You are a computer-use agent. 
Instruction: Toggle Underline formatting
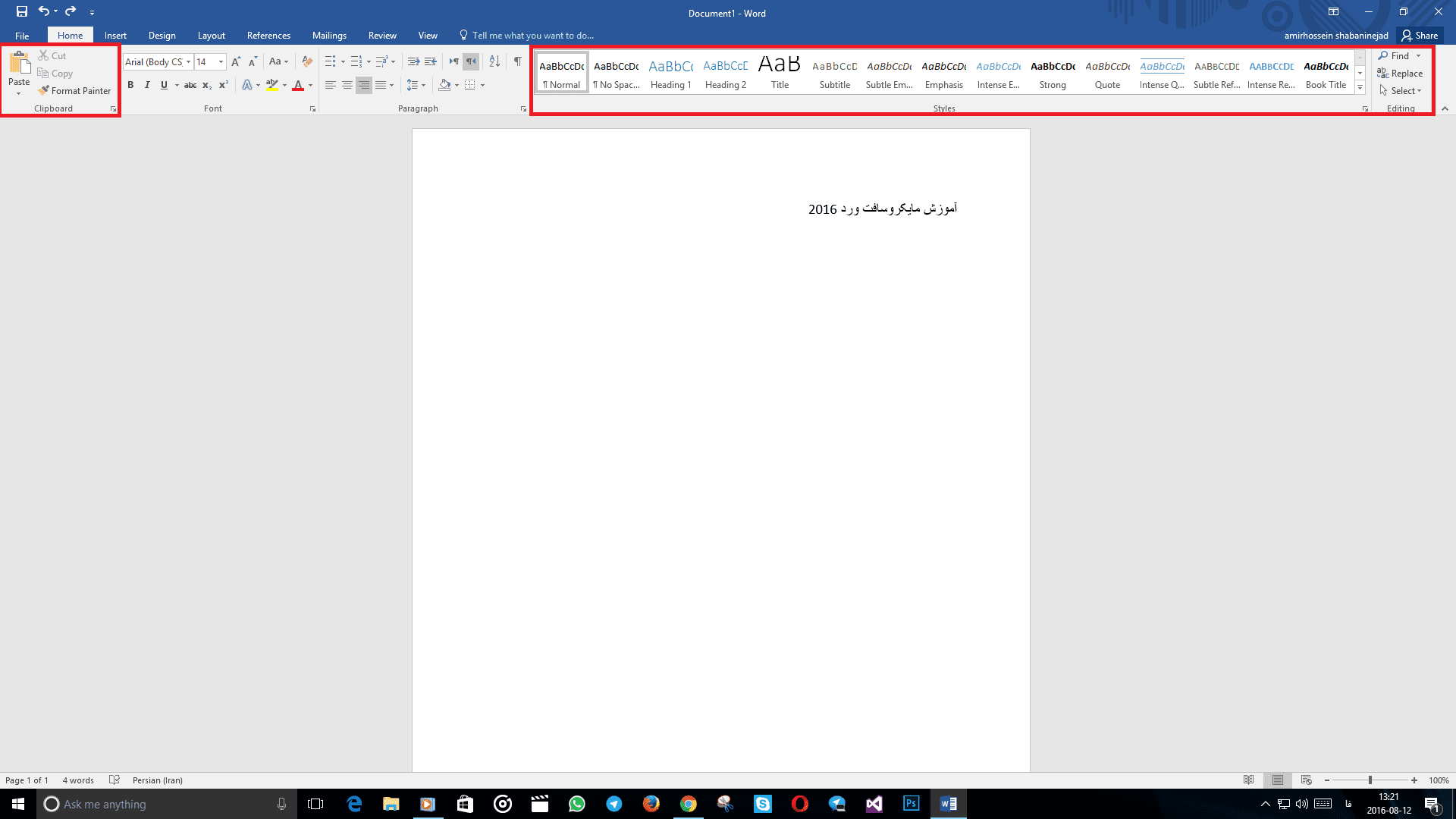click(x=164, y=85)
